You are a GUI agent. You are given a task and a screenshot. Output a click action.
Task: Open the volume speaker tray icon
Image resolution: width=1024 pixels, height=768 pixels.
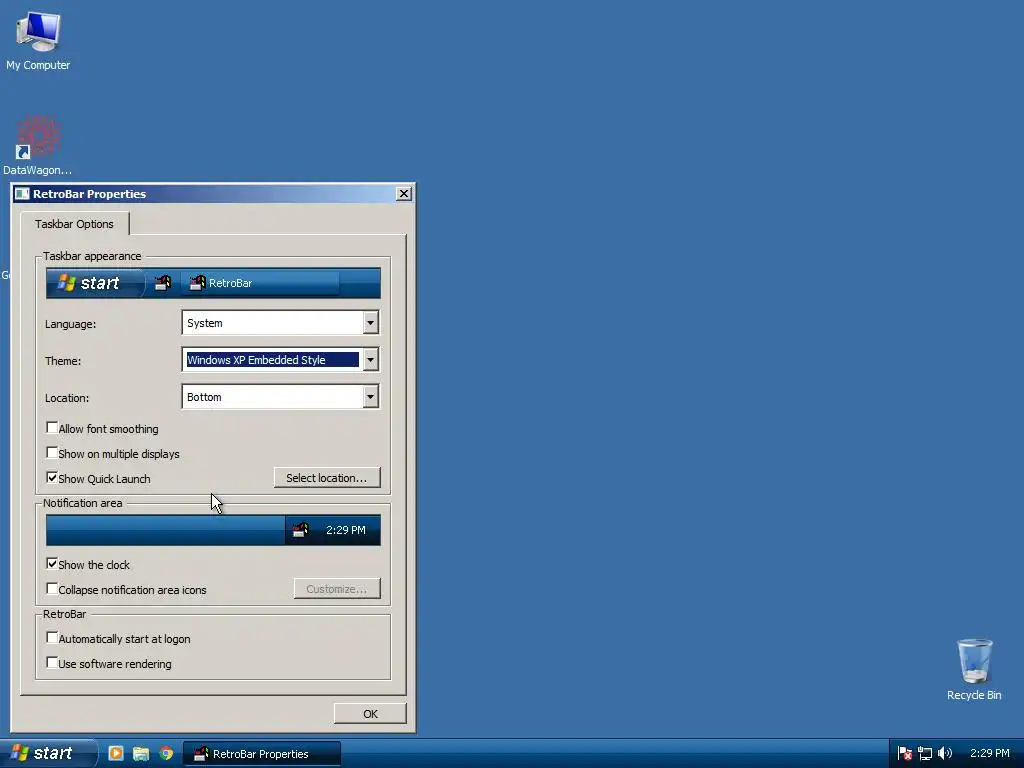point(944,753)
